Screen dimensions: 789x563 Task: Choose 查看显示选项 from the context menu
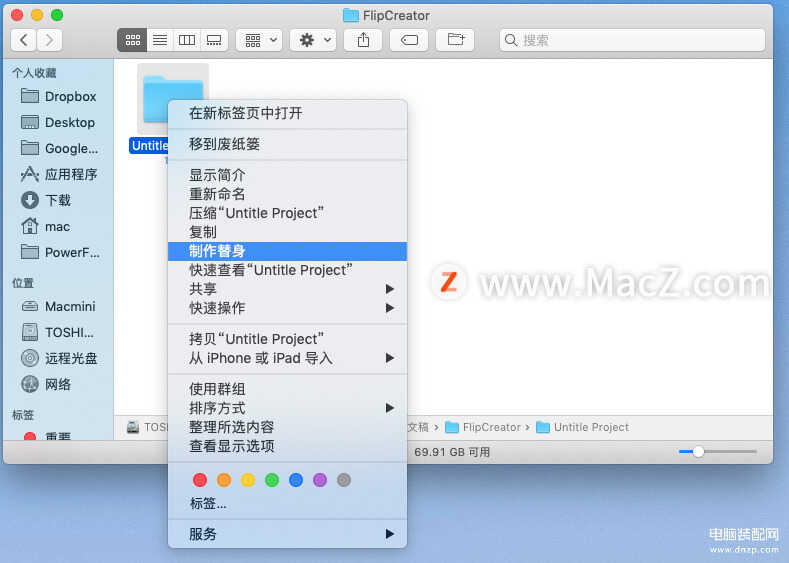click(287, 446)
